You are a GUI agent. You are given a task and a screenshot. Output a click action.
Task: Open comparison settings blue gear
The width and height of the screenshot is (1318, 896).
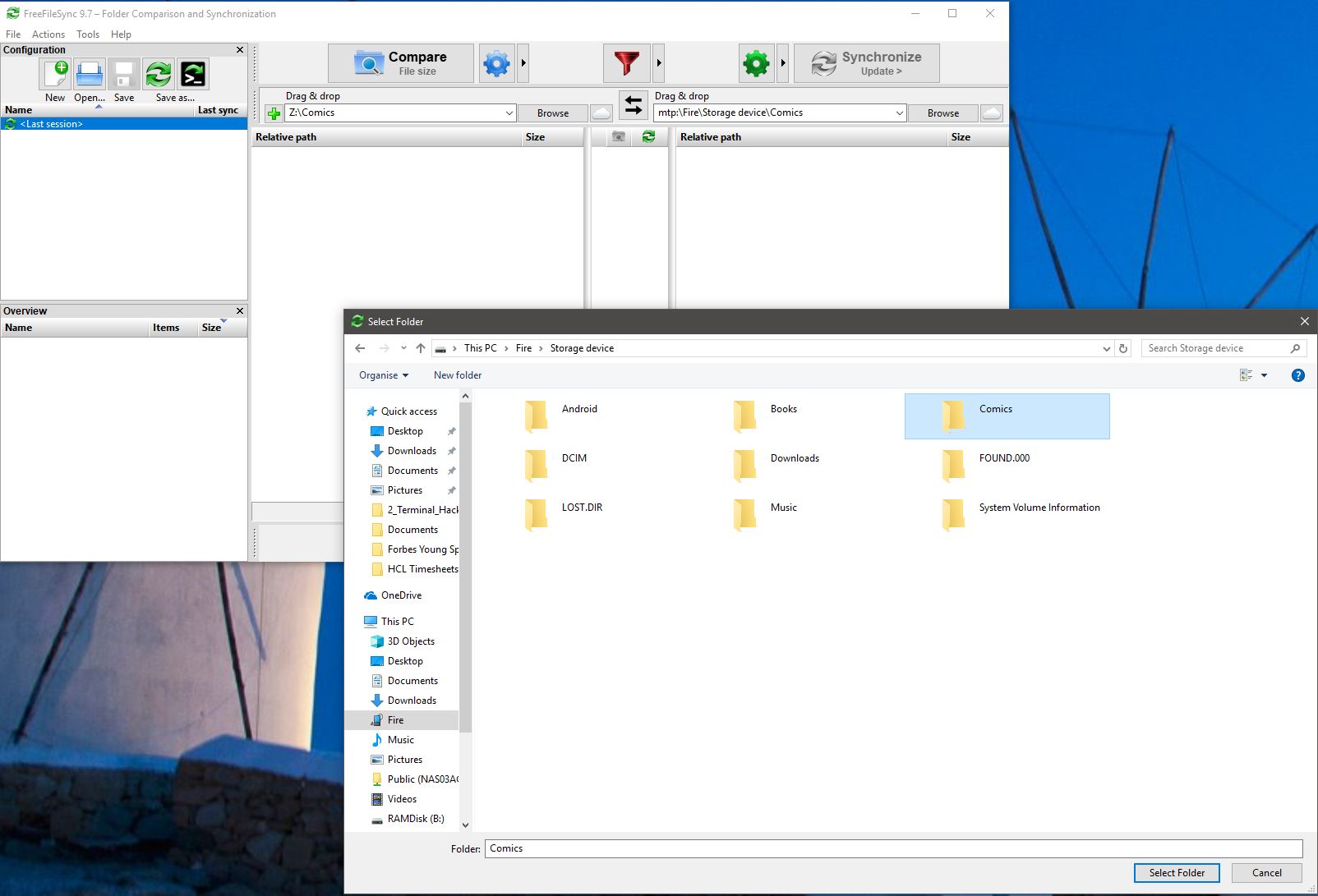click(496, 63)
